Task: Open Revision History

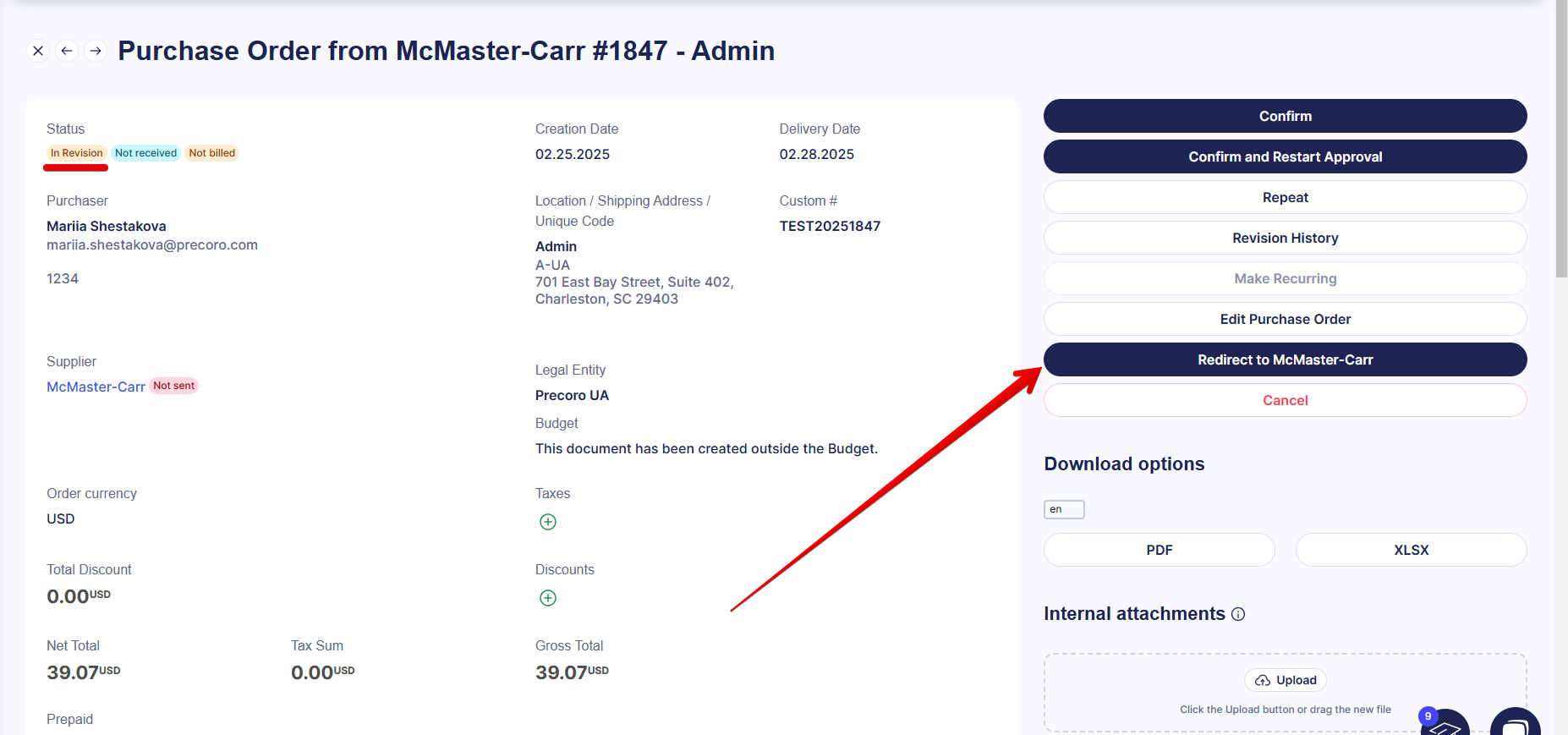Action: [1285, 238]
